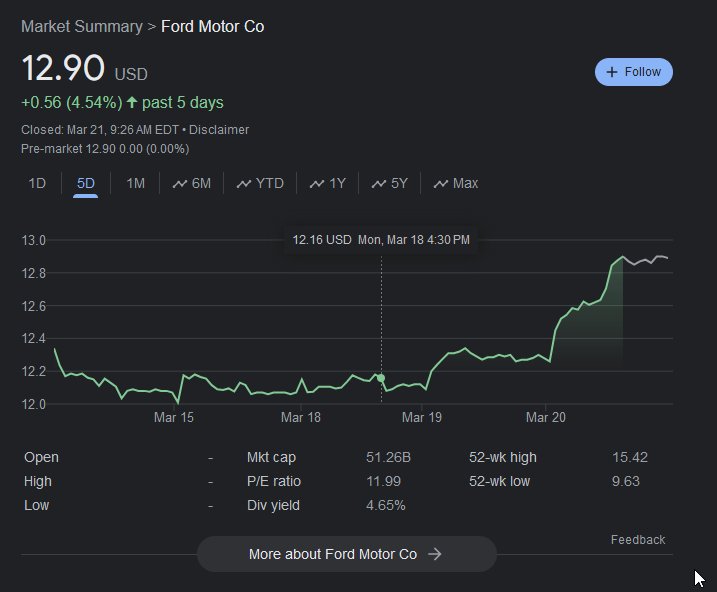Click 52-wk low value 9.63
The image size is (717, 592).
click(626, 481)
